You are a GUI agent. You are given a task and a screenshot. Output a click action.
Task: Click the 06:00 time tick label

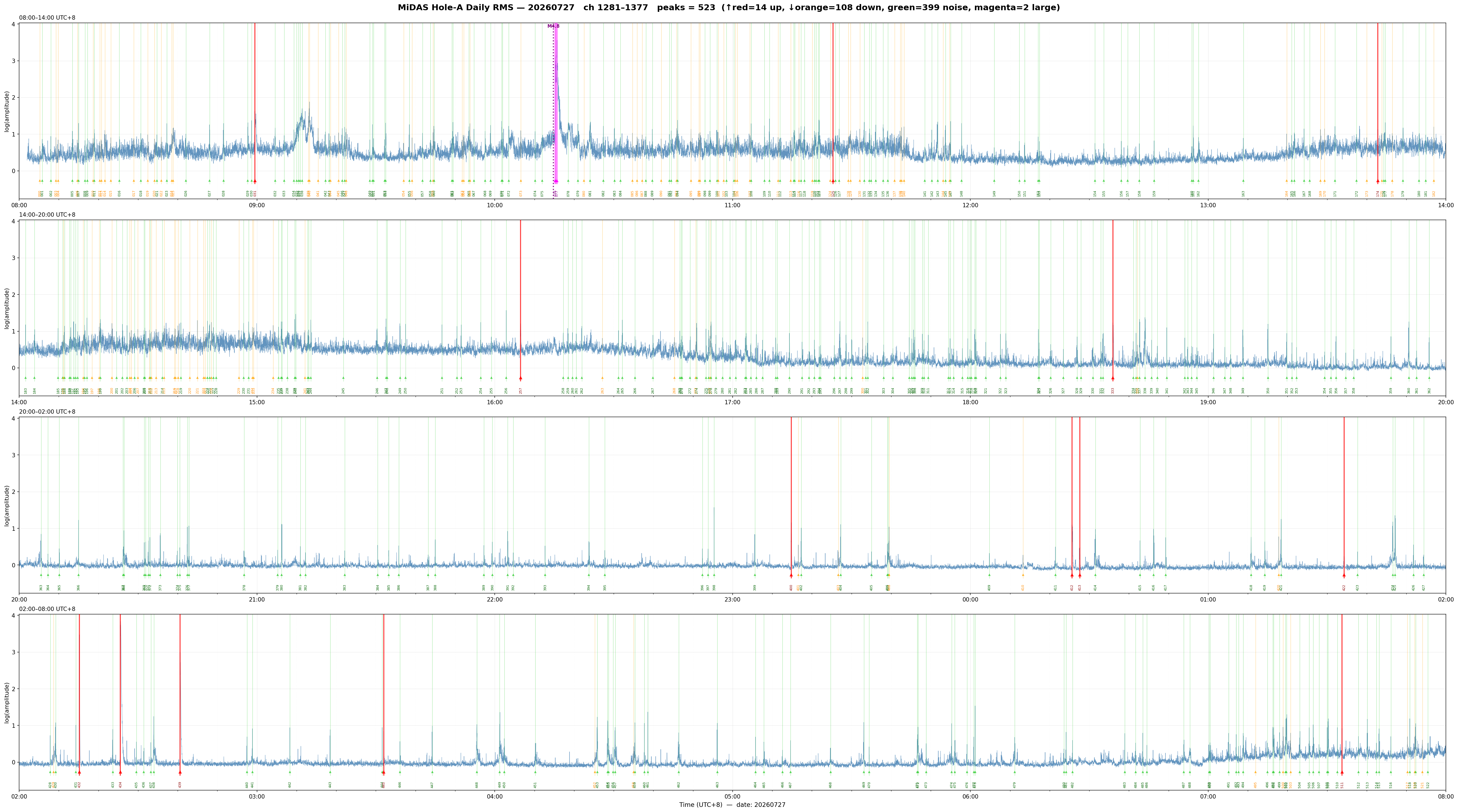(970, 796)
